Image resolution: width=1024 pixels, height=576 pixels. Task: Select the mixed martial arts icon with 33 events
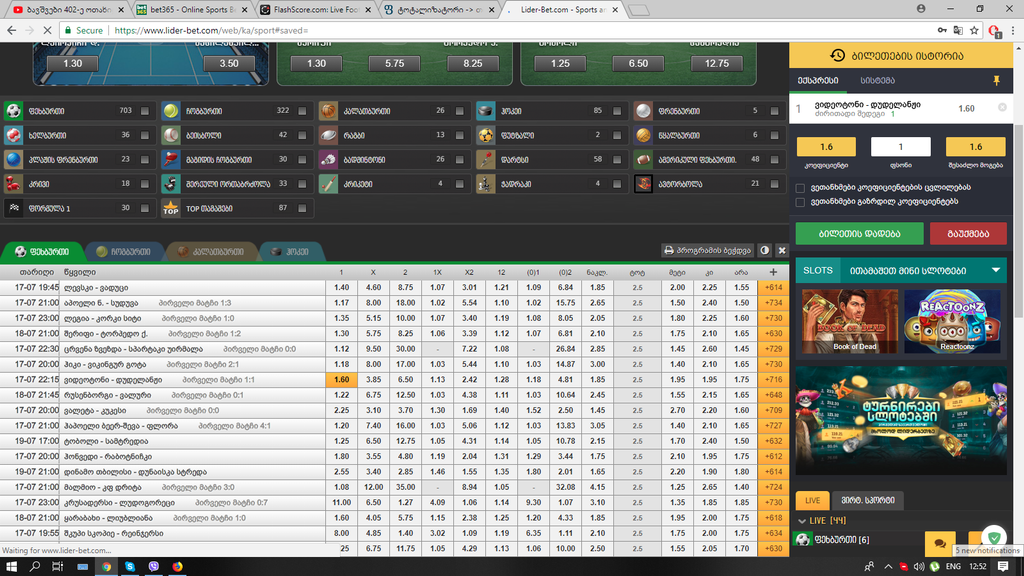(x=170, y=184)
